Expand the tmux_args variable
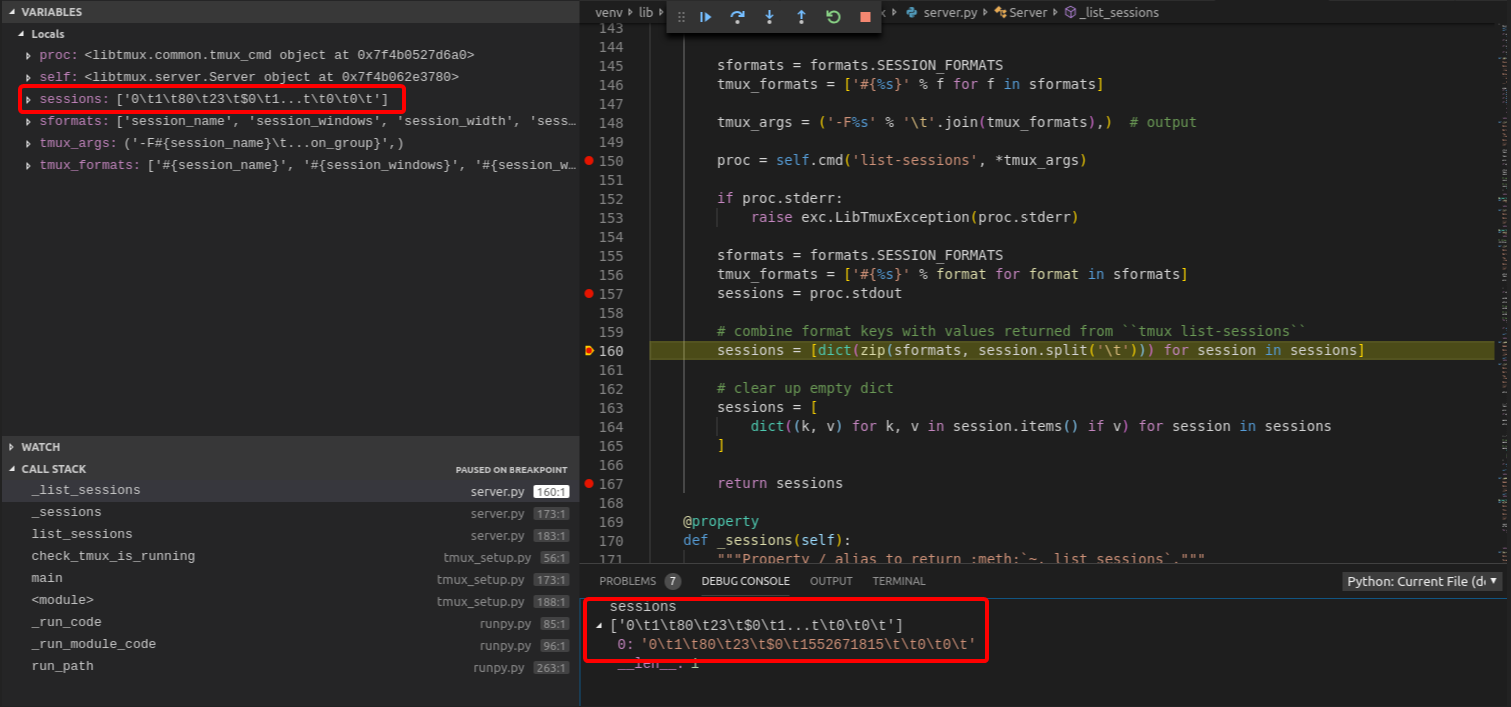 28,143
